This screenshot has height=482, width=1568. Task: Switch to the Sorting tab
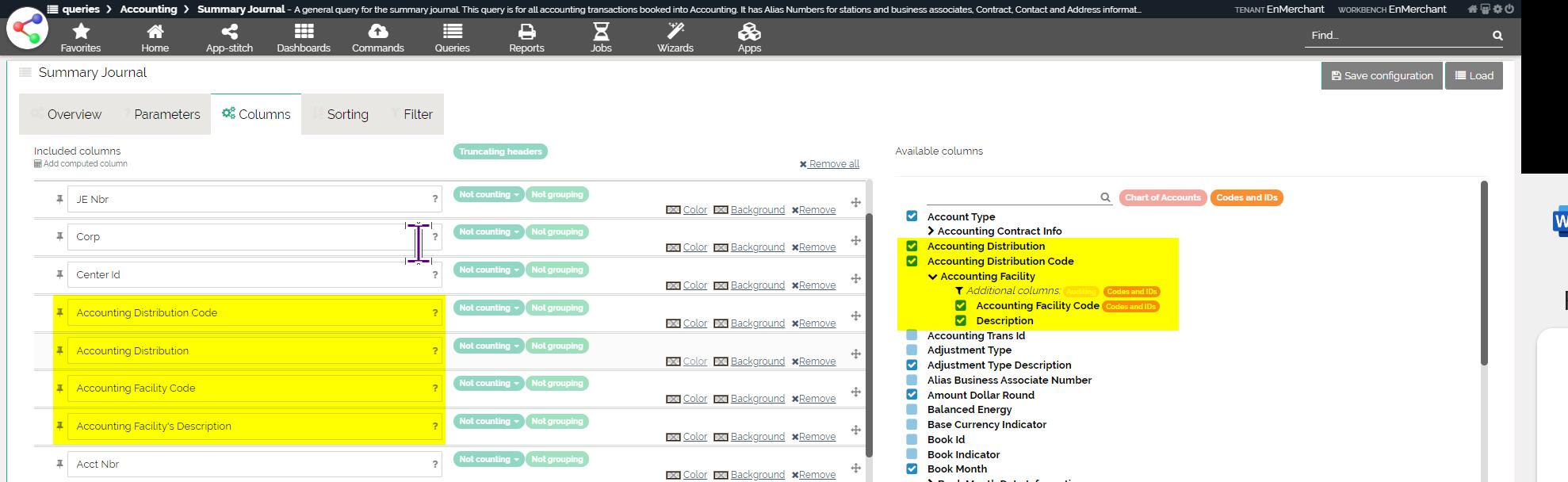[347, 114]
